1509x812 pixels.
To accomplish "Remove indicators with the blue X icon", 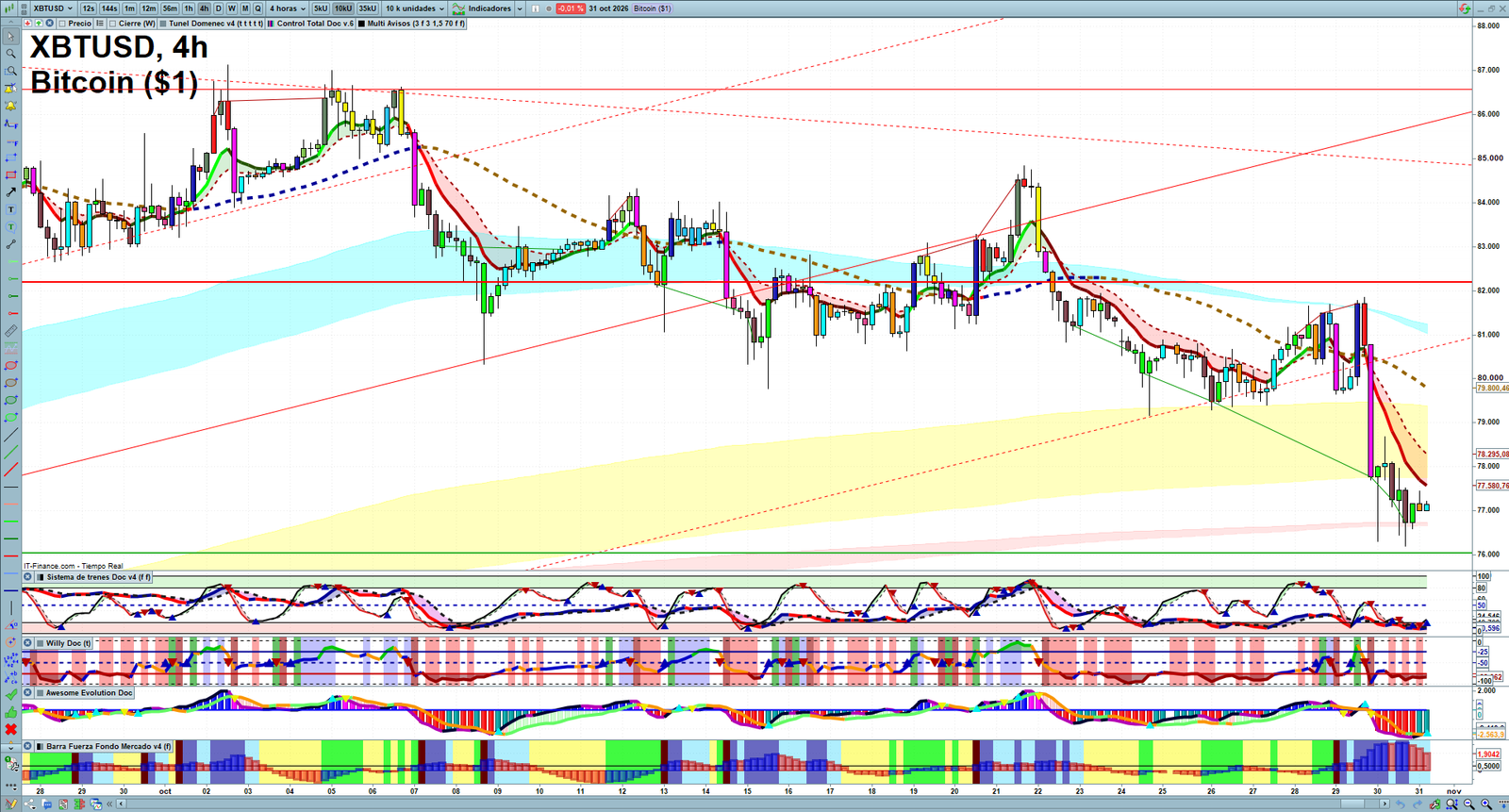I will click(x=50, y=24).
